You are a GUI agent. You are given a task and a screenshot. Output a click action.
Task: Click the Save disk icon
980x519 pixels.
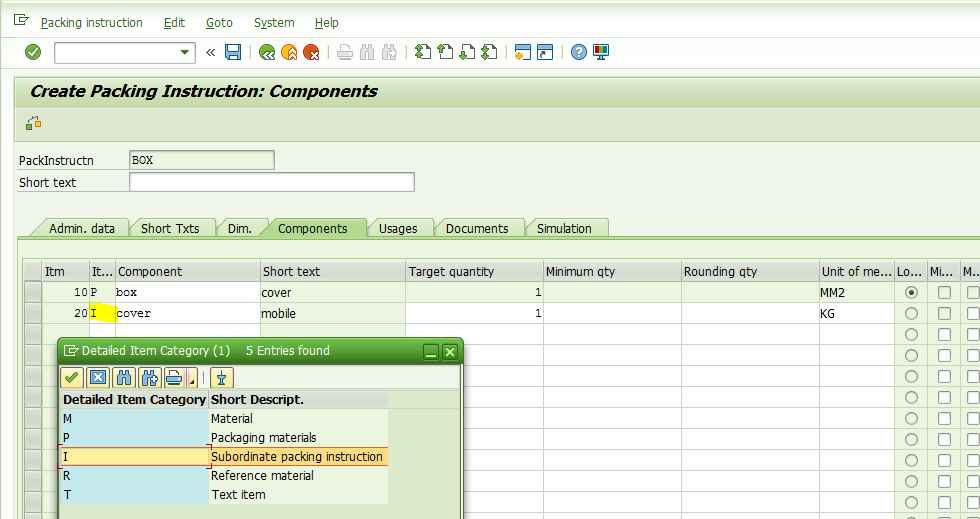(233, 53)
